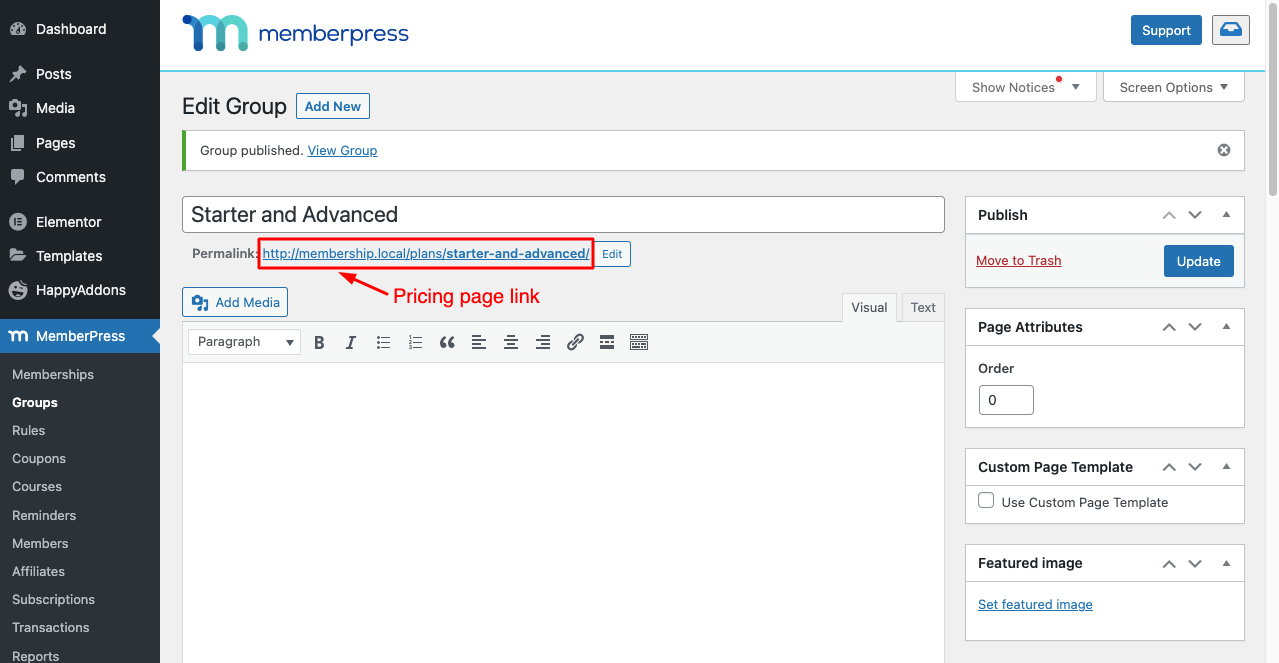The height and width of the screenshot is (663, 1279).
Task: Click the Bold formatting icon
Action: [x=319, y=342]
